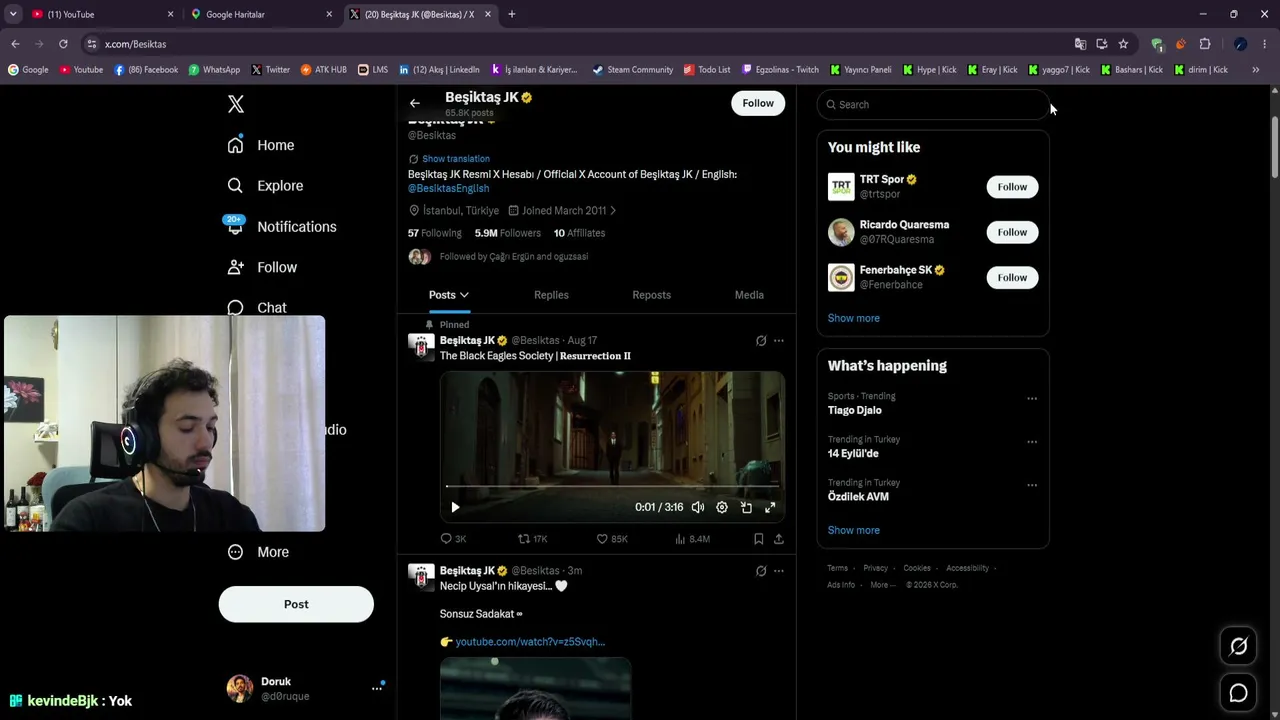Show hidden bookmarks with the overflow chevron

[1256, 70]
